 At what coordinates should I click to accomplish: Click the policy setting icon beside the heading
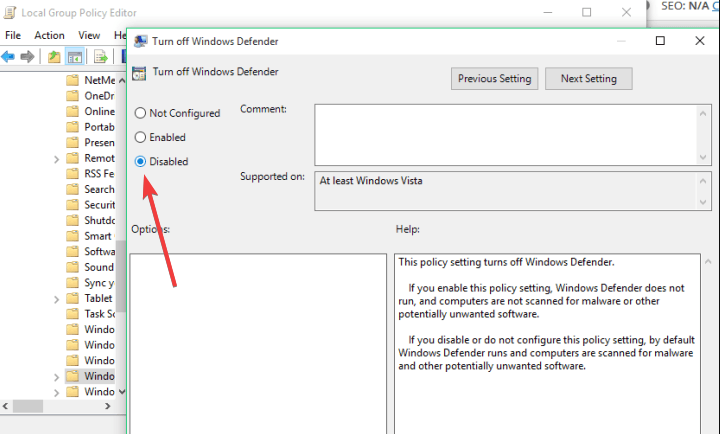(139, 73)
